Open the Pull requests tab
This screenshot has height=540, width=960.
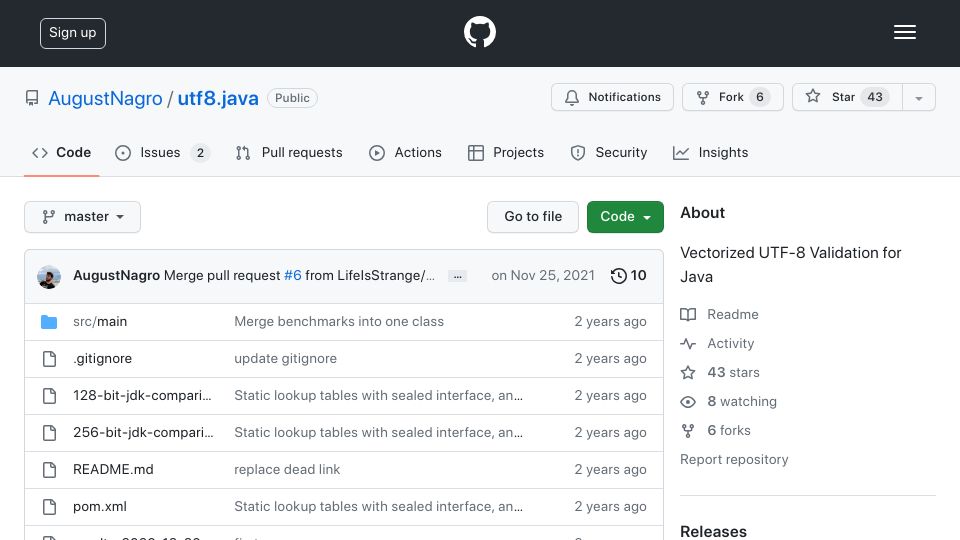tap(289, 152)
